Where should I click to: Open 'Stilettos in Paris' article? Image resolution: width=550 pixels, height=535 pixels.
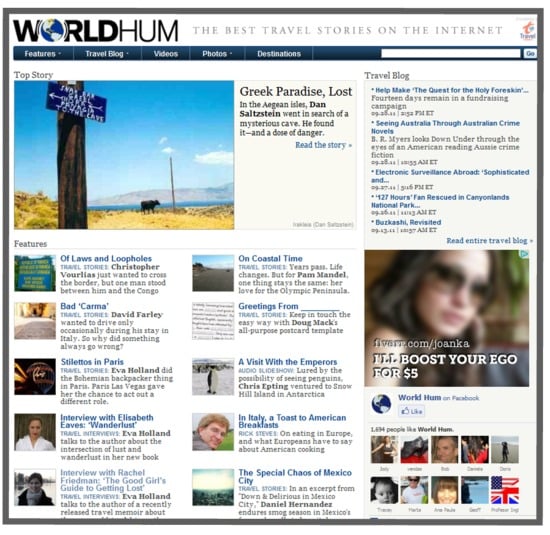pyautogui.click(x=92, y=362)
